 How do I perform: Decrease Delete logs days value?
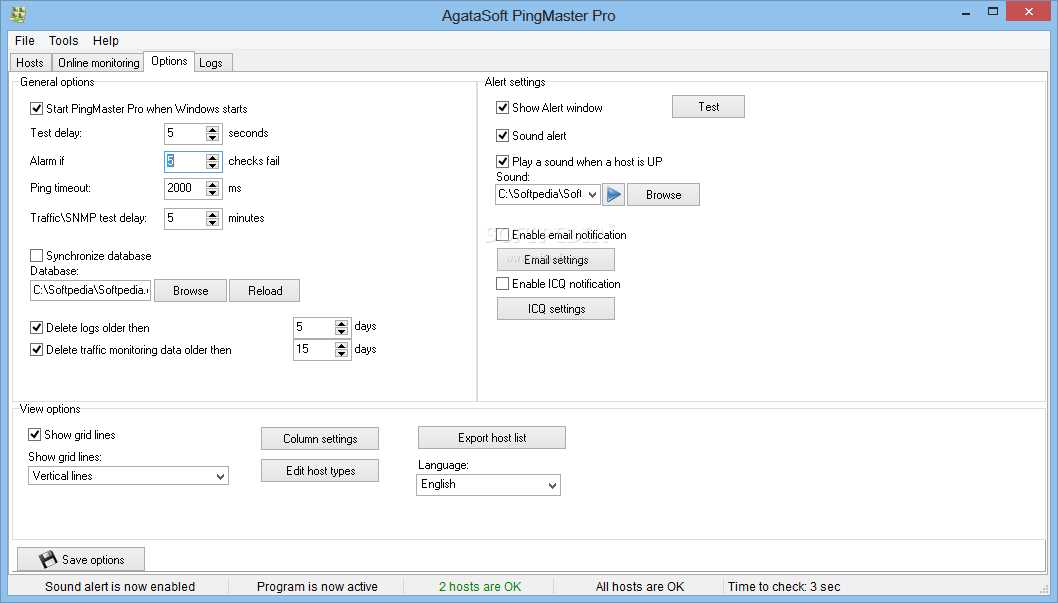(x=341, y=332)
